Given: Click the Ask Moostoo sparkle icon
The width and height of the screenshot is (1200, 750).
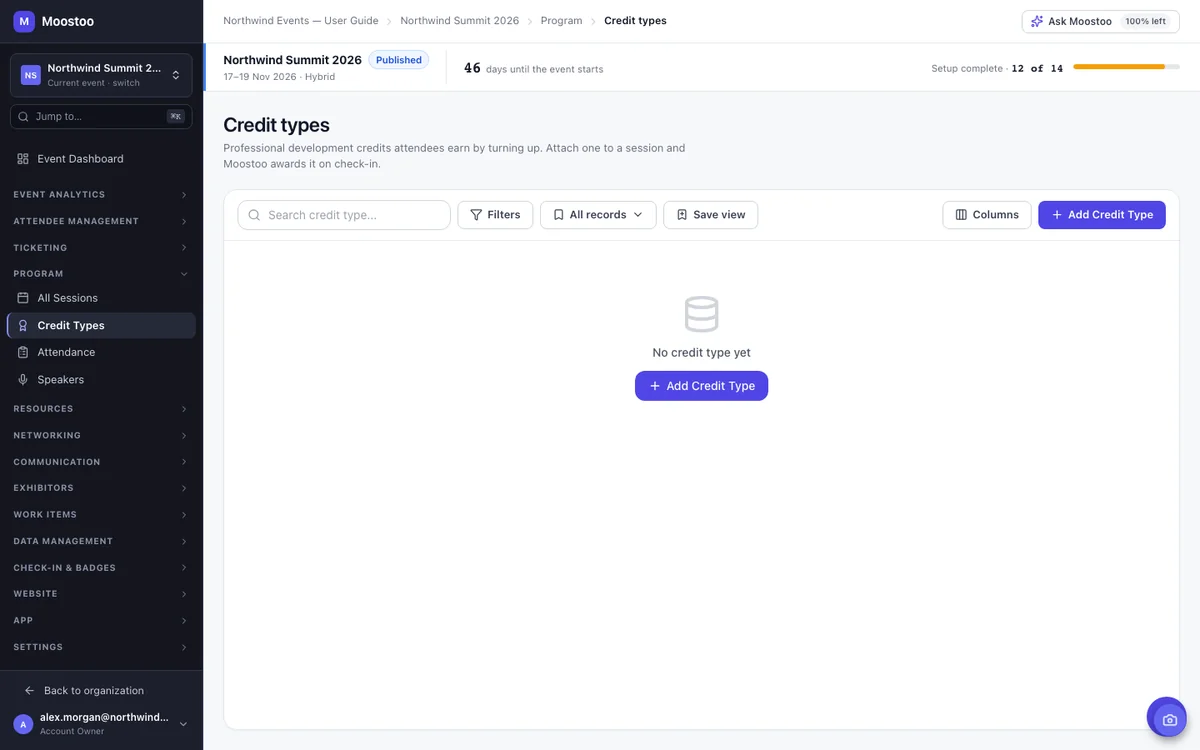Looking at the screenshot, I should click(1037, 21).
